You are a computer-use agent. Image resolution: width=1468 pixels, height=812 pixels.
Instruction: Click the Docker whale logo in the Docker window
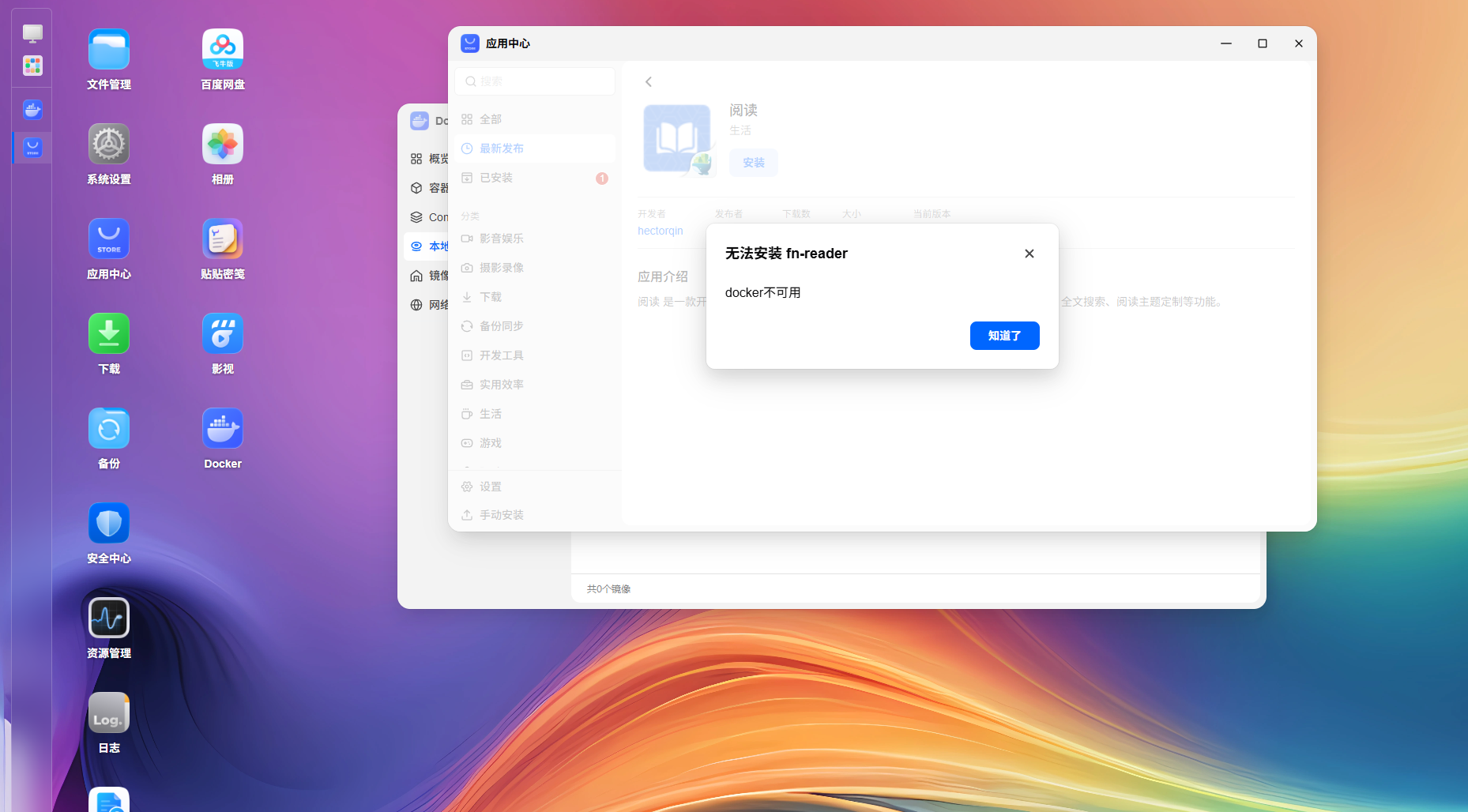tap(420, 121)
